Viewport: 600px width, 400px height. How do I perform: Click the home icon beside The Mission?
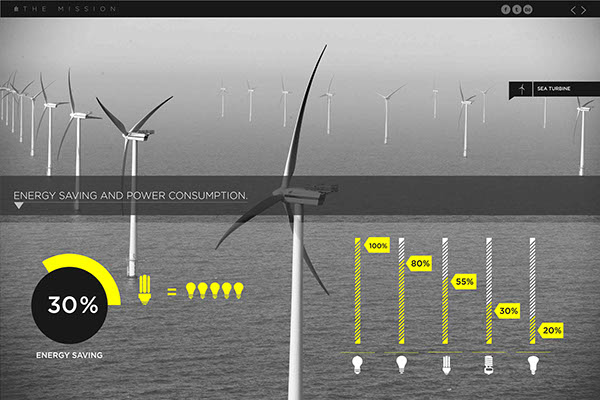[16, 9]
